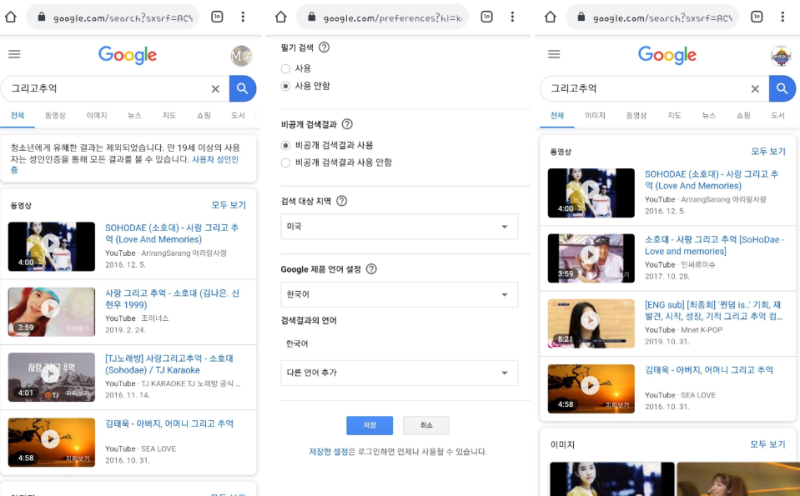Click help icon next to Google 제품 언어 설정
The height and width of the screenshot is (496, 800).
[371, 269]
